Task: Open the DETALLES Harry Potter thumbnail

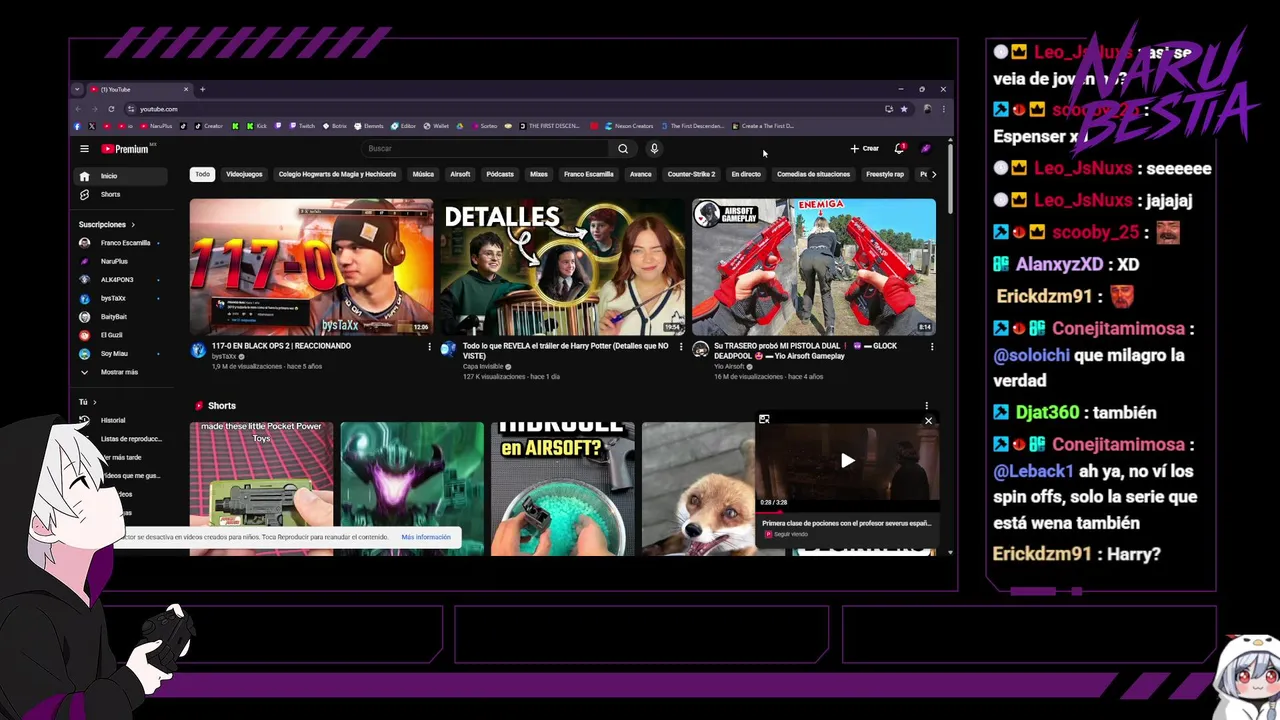Action: click(x=562, y=267)
